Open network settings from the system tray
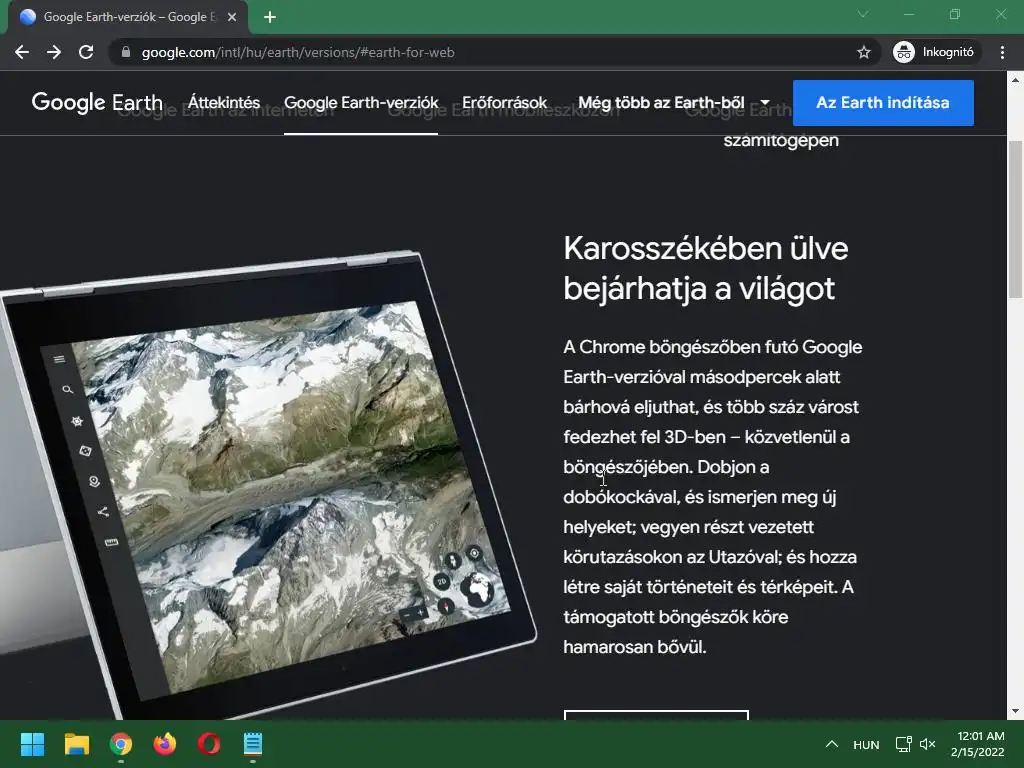 click(903, 744)
